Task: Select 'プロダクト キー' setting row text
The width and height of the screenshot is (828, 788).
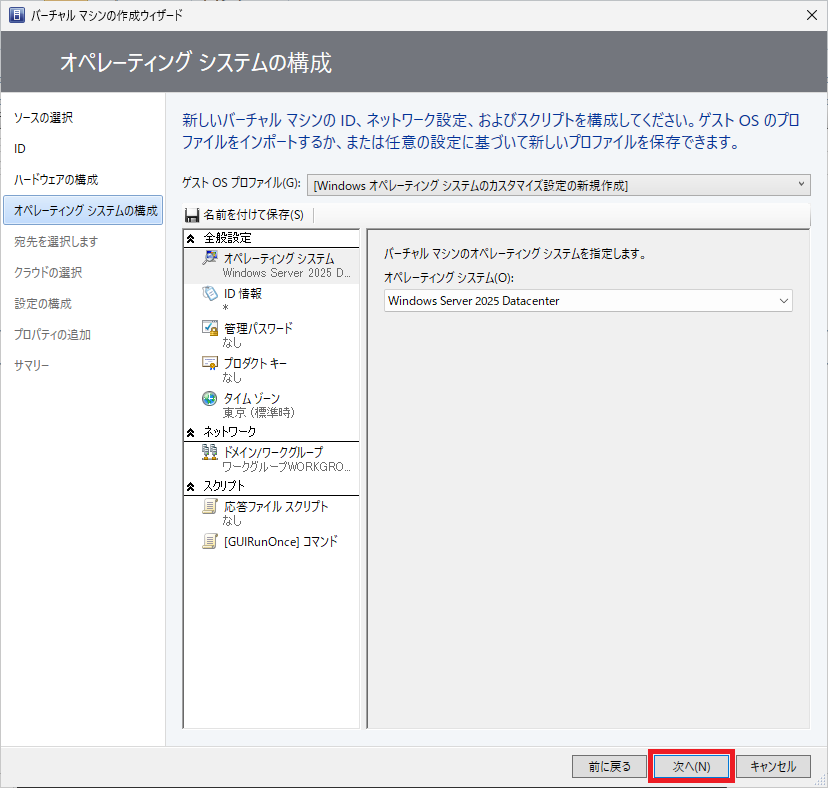Action: pyautogui.click(x=255, y=363)
